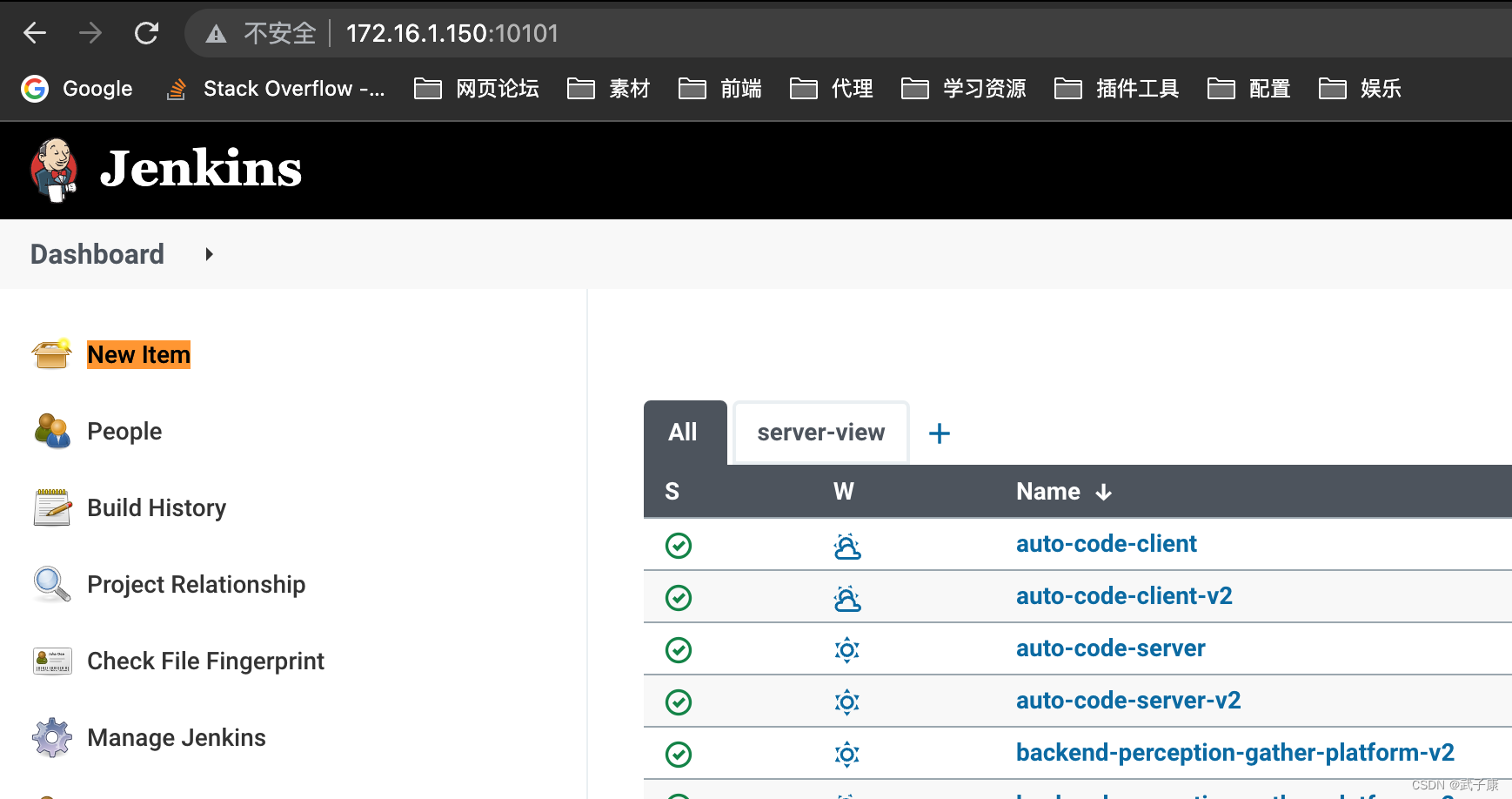Reload the page with the browser refresh icon
The image size is (1512, 799).
click(x=146, y=32)
